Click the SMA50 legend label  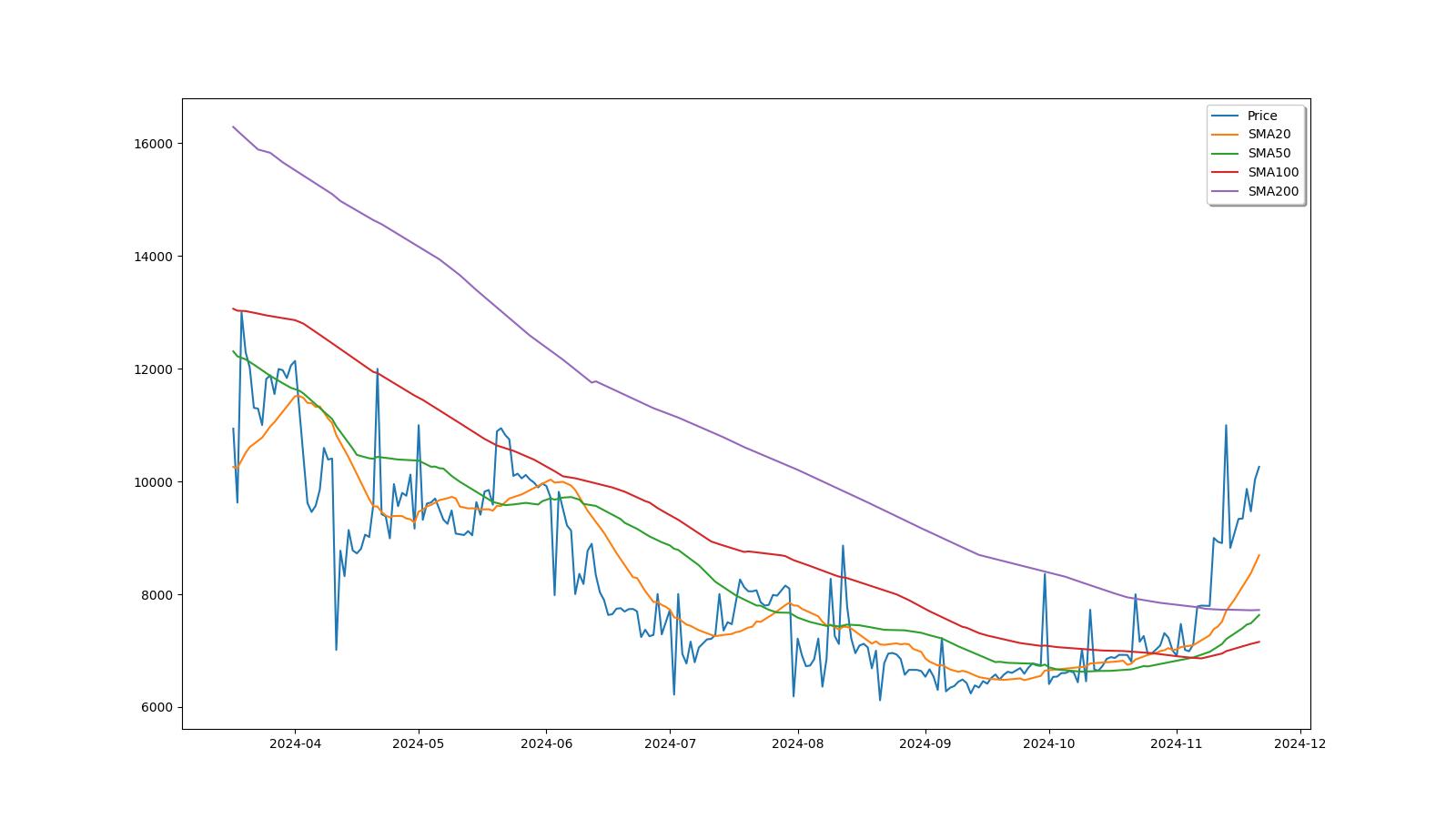[1269, 154]
